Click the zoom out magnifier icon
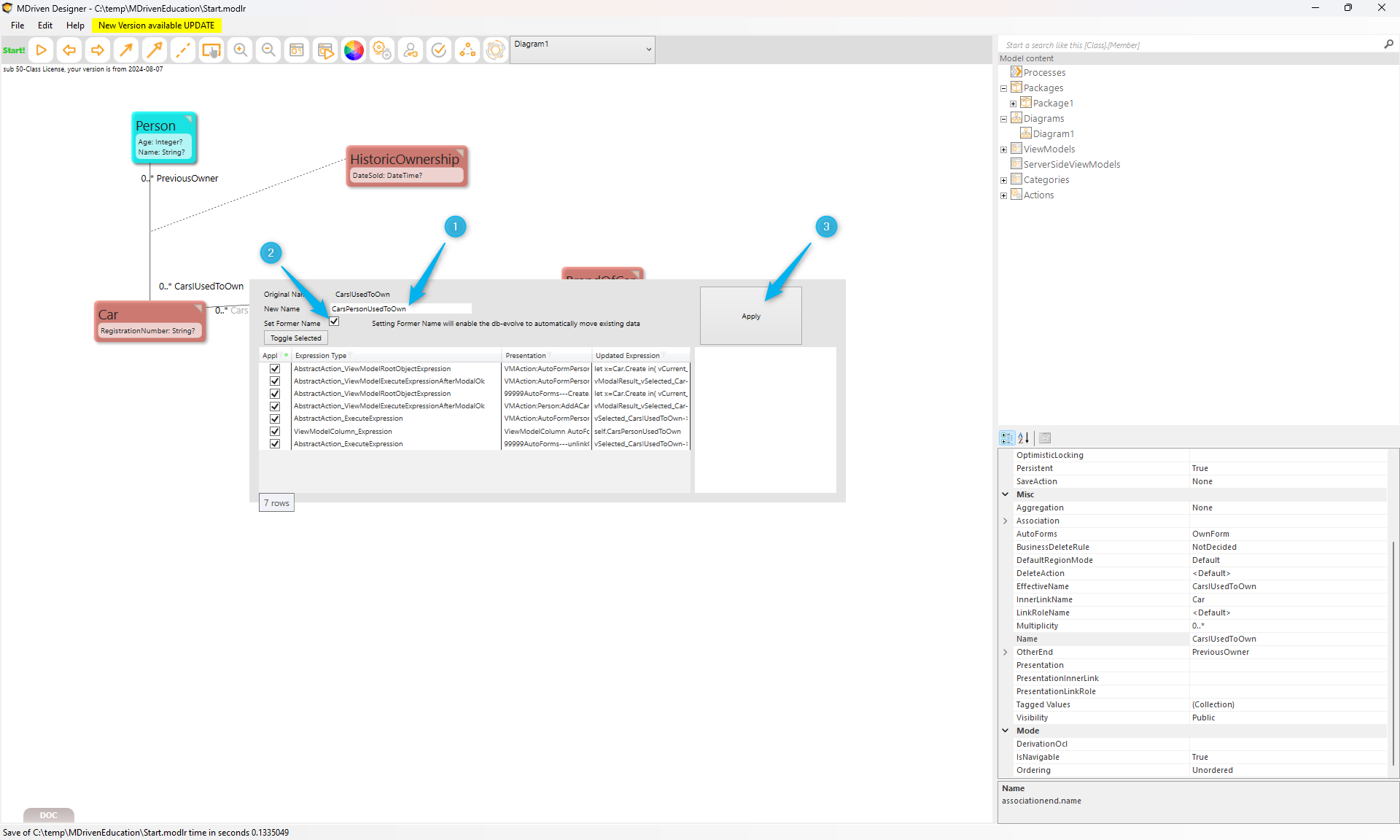Screen dimensions: 1400x840 (x=268, y=50)
